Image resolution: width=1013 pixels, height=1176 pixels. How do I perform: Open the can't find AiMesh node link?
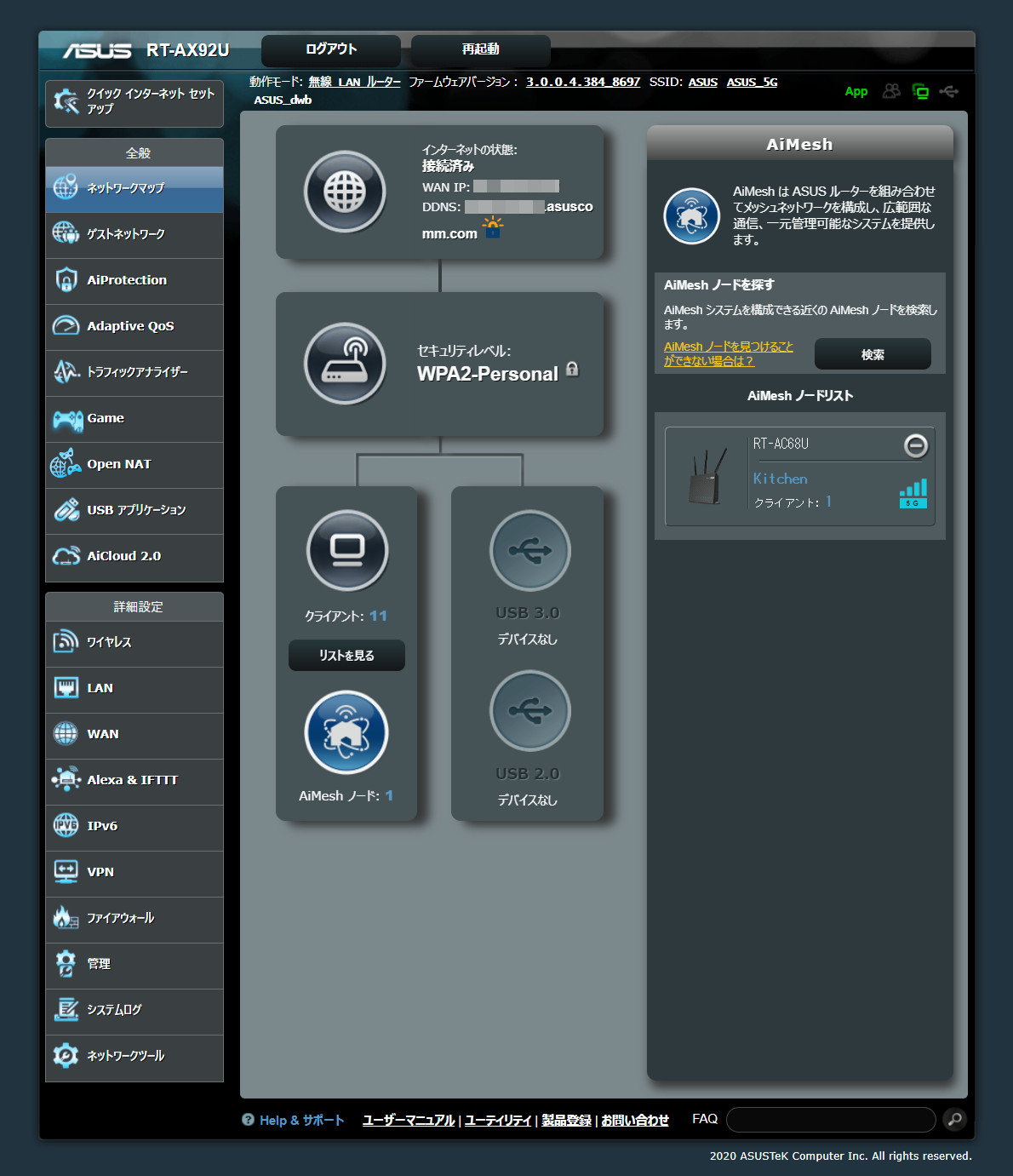(729, 353)
